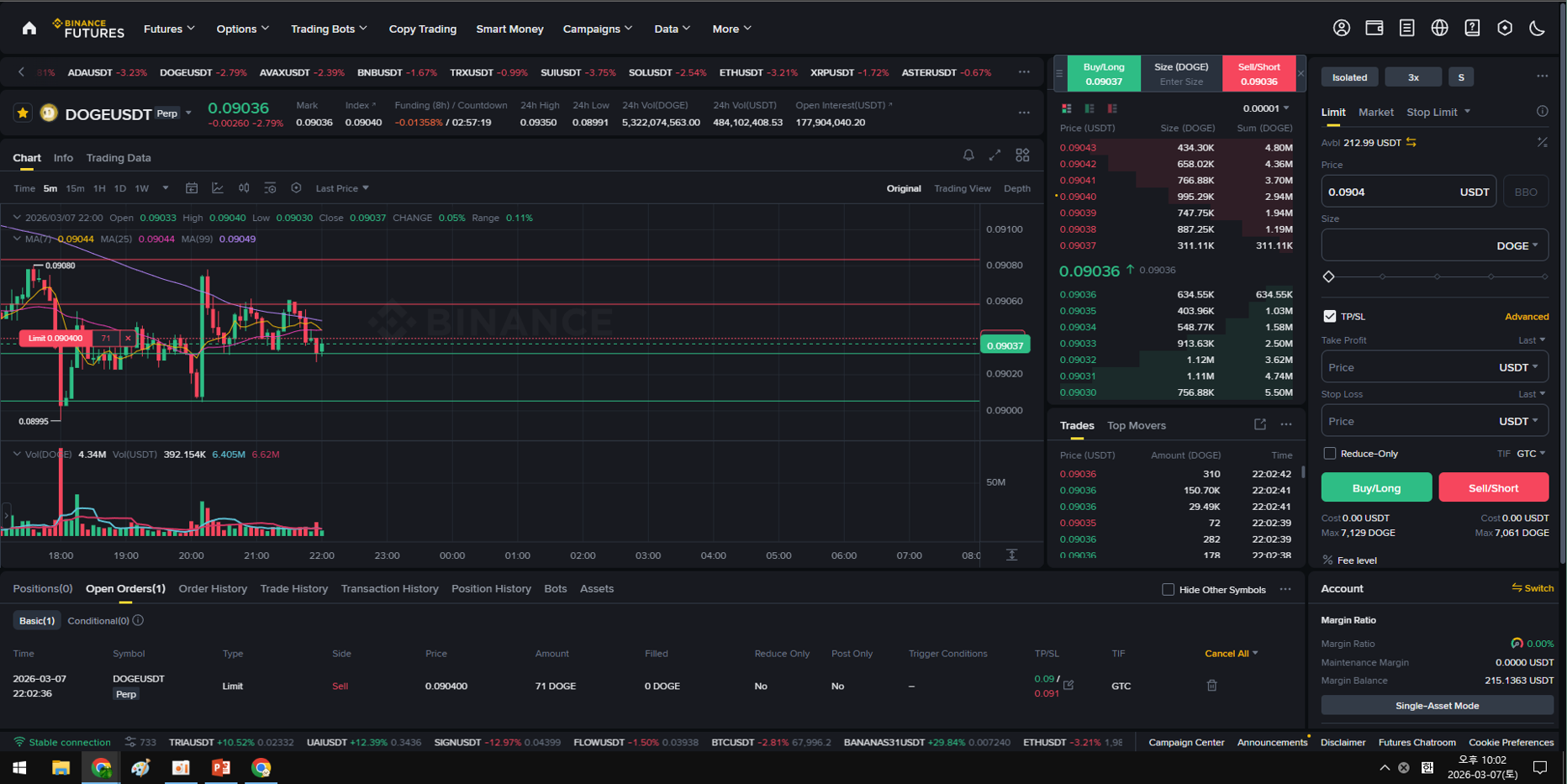Switch chart to Trading View
This screenshot has width=1567, height=784.
[x=962, y=188]
